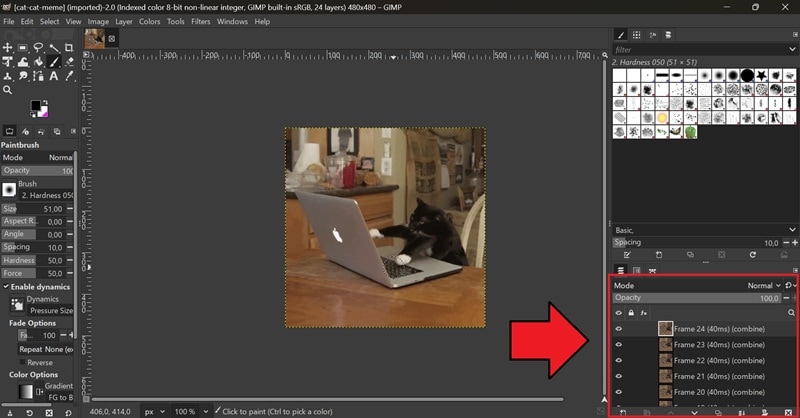The image size is (800, 418).
Task: Hide the Frame 20 layer
Action: 619,392
